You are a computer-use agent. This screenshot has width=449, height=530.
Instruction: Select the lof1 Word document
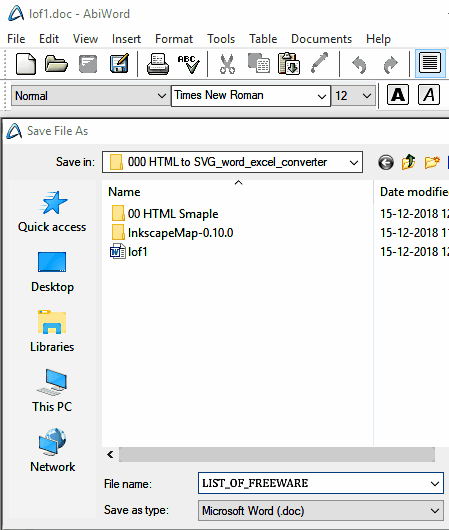pyautogui.click(x=129, y=252)
